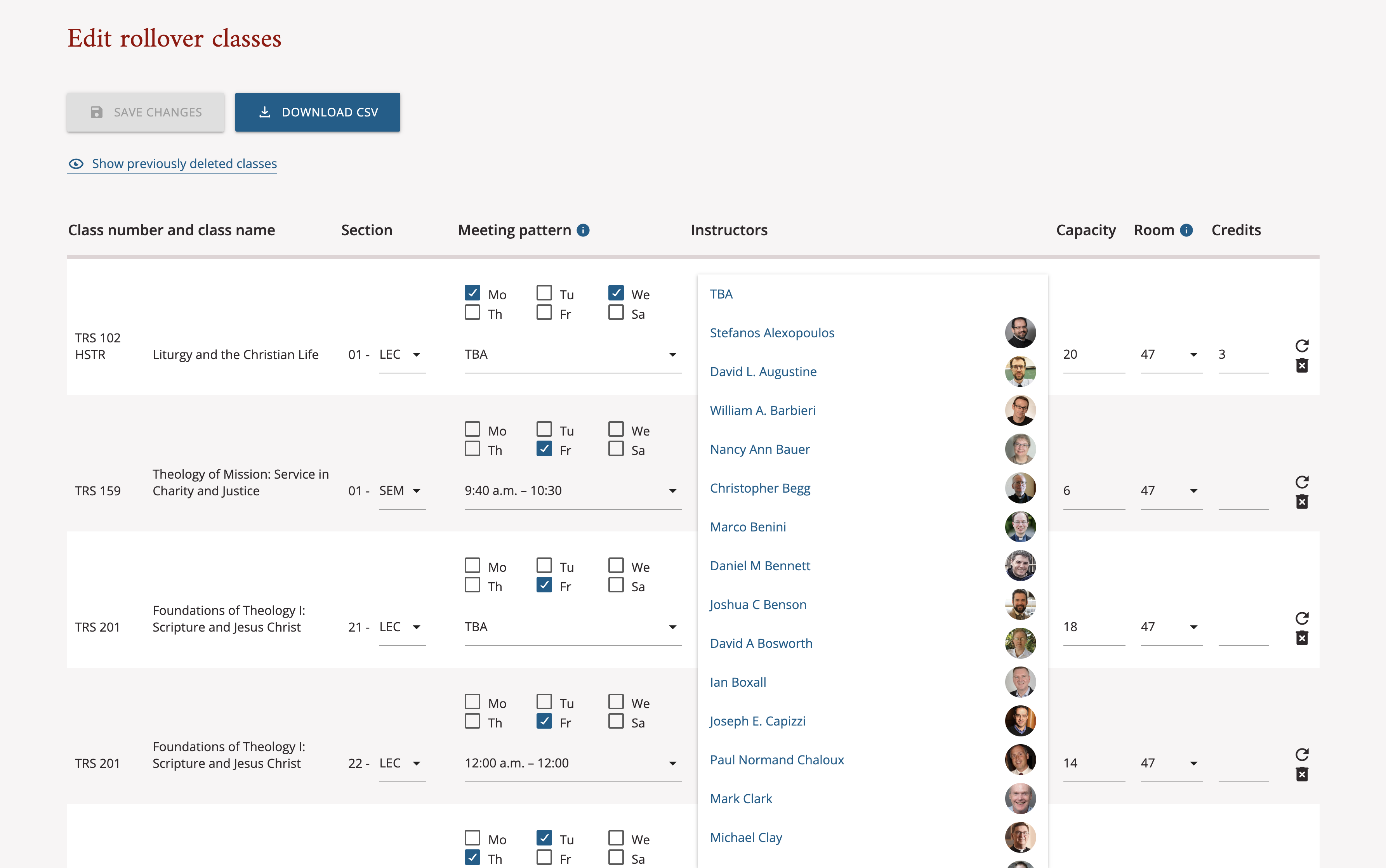Screen dimensions: 1386x868
Task: Choose Christopher Begg from instructor list
Action: coord(872,488)
